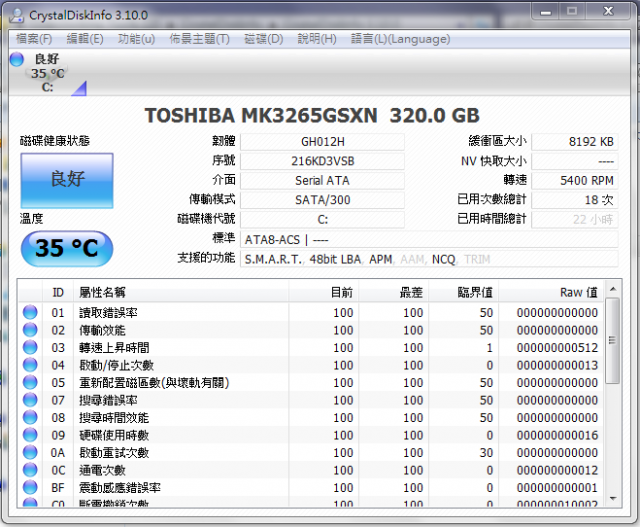
Task: Click status orb for attribute BF 震動感應錯誤率
Action: [30, 488]
